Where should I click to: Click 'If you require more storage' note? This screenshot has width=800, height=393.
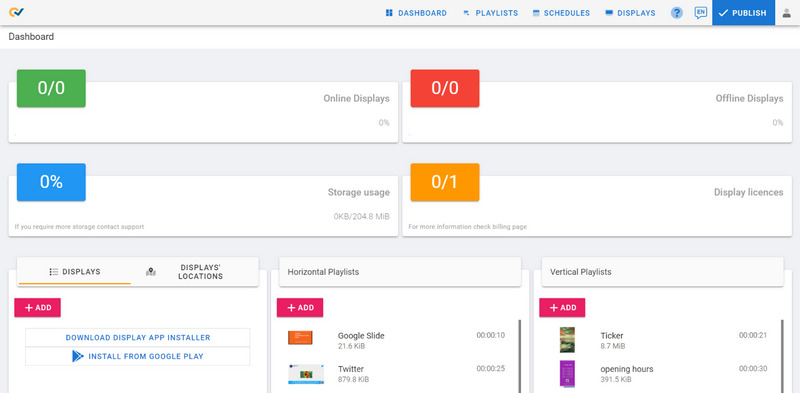[79, 227]
